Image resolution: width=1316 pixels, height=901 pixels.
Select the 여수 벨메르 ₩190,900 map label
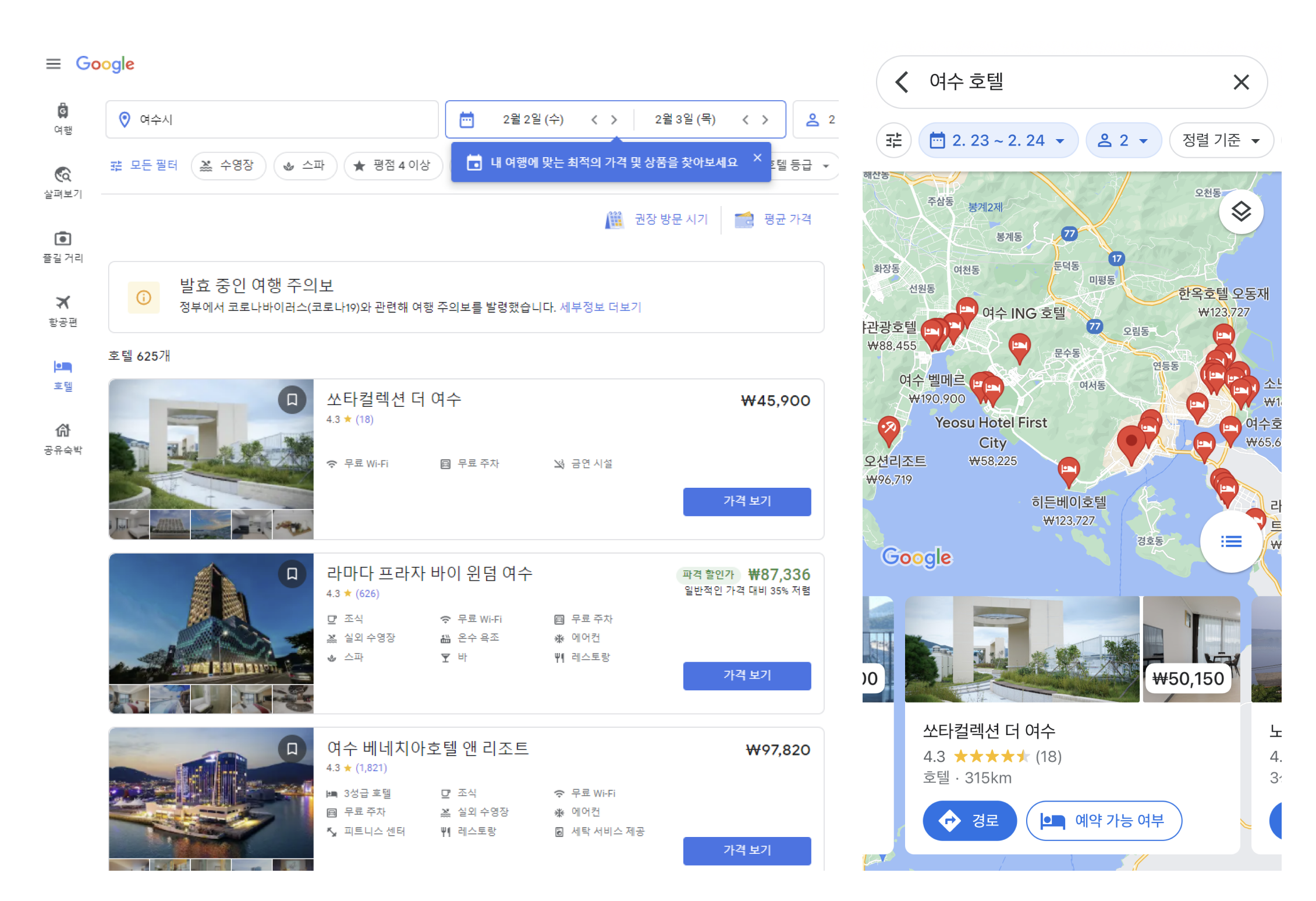(x=932, y=388)
